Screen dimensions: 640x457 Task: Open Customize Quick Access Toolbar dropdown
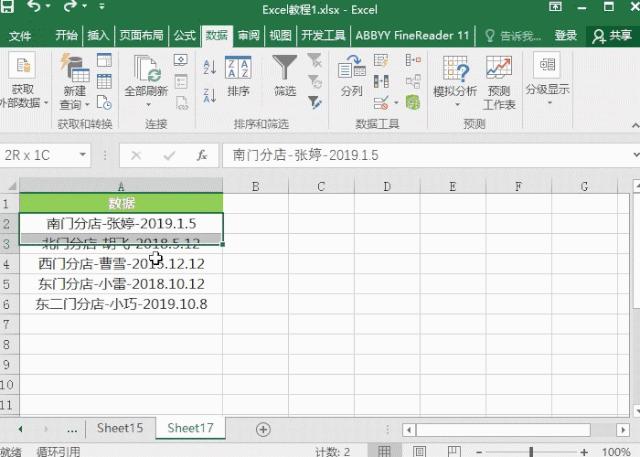[x=102, y=6]
